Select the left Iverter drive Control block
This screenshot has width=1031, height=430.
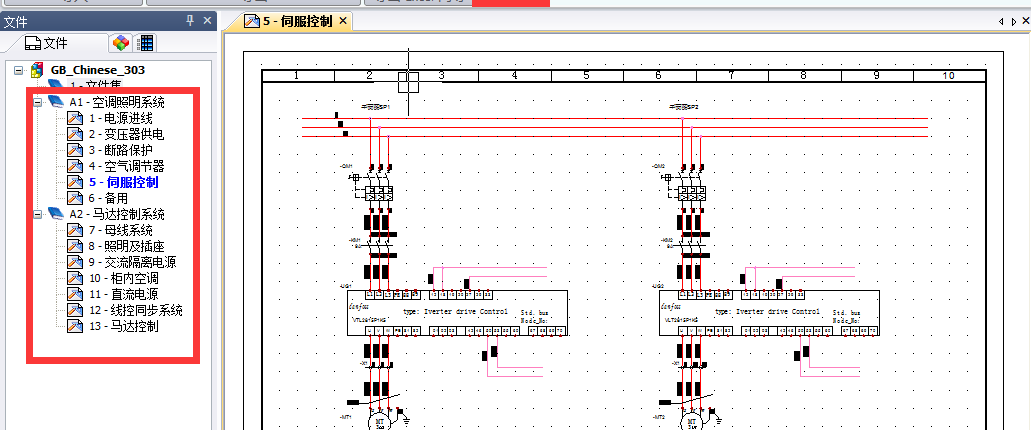point(457,313)
